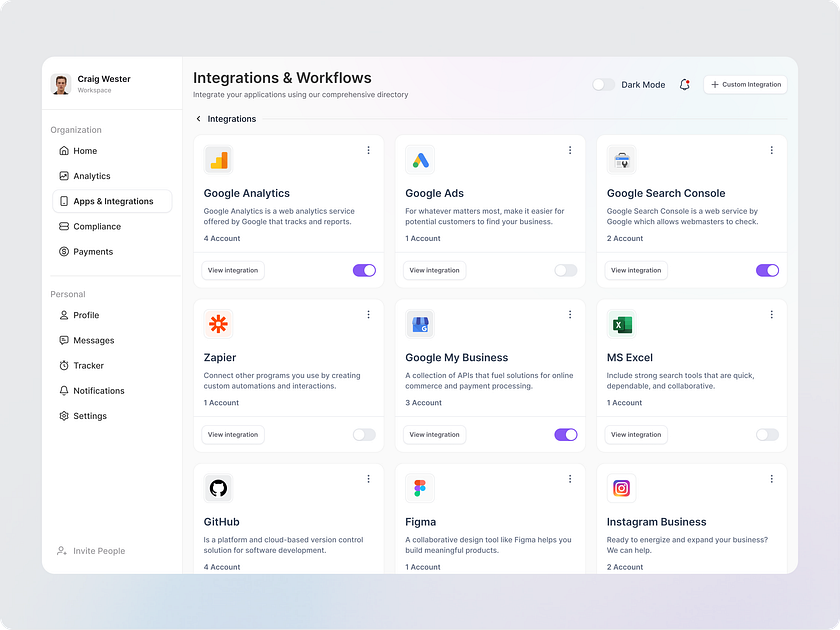Image resolution: width=840 pixels, height=630 pixels.
Task: Open notifications via the bell icon
Action: (684, 84)
